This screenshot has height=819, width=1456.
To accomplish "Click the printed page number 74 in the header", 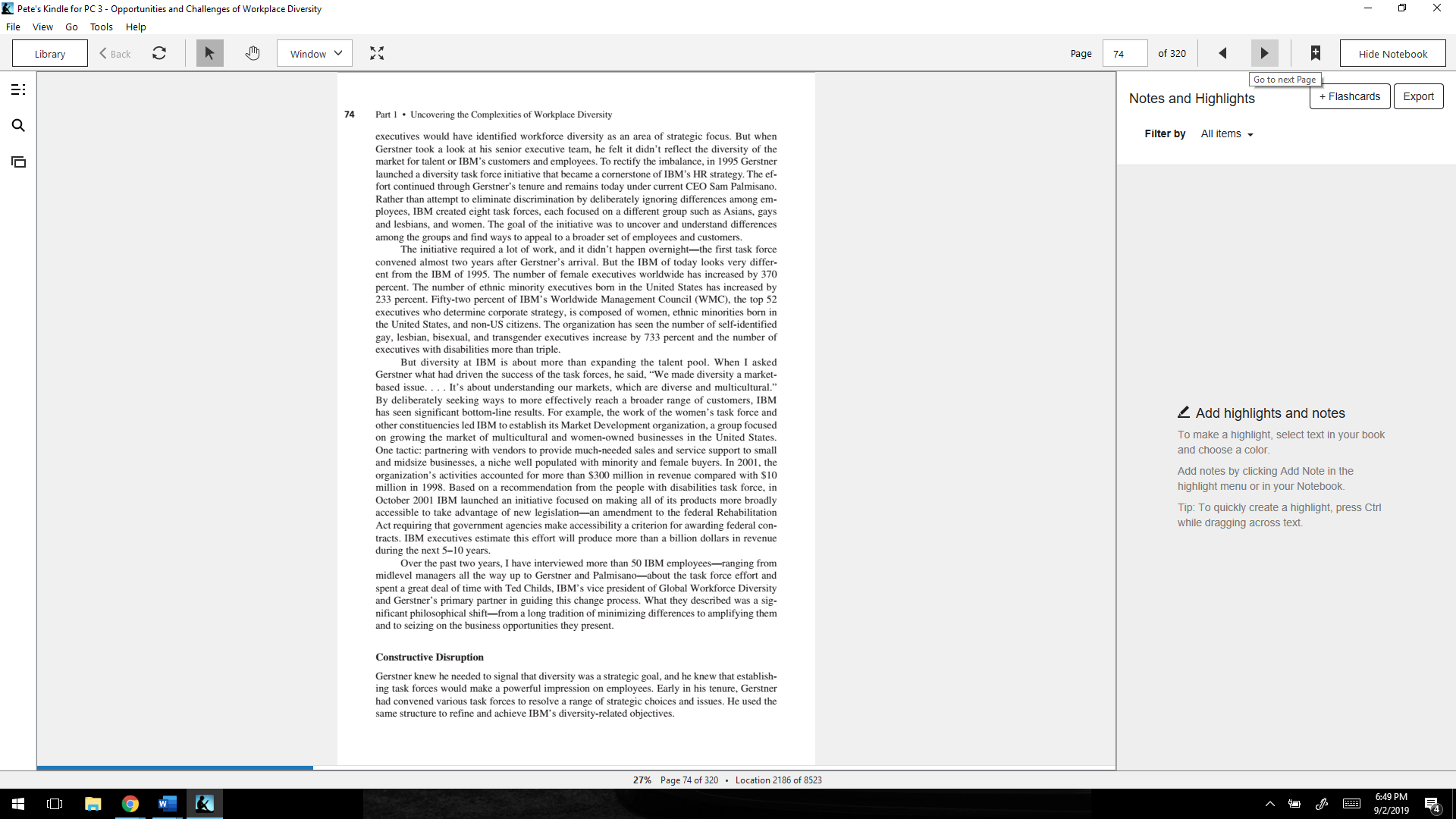I will point(350,115).
